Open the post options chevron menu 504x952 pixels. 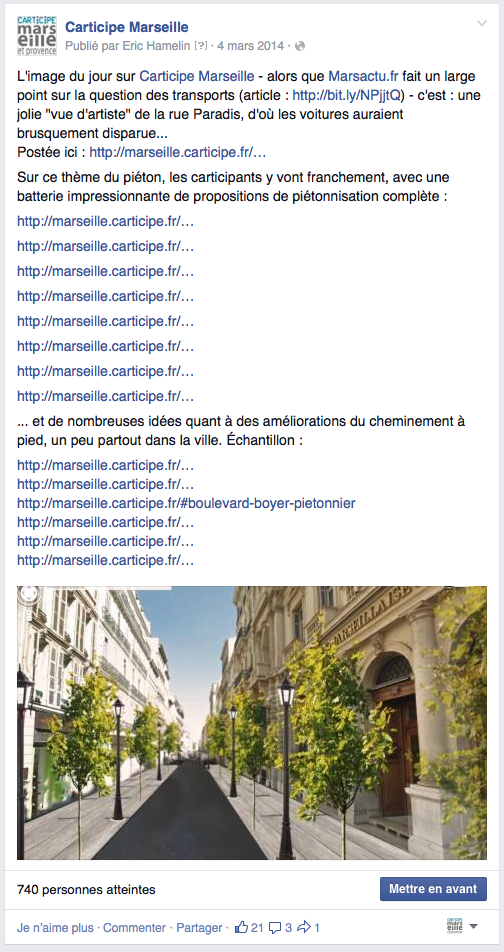pyautogui.click(x=482, y=24)
